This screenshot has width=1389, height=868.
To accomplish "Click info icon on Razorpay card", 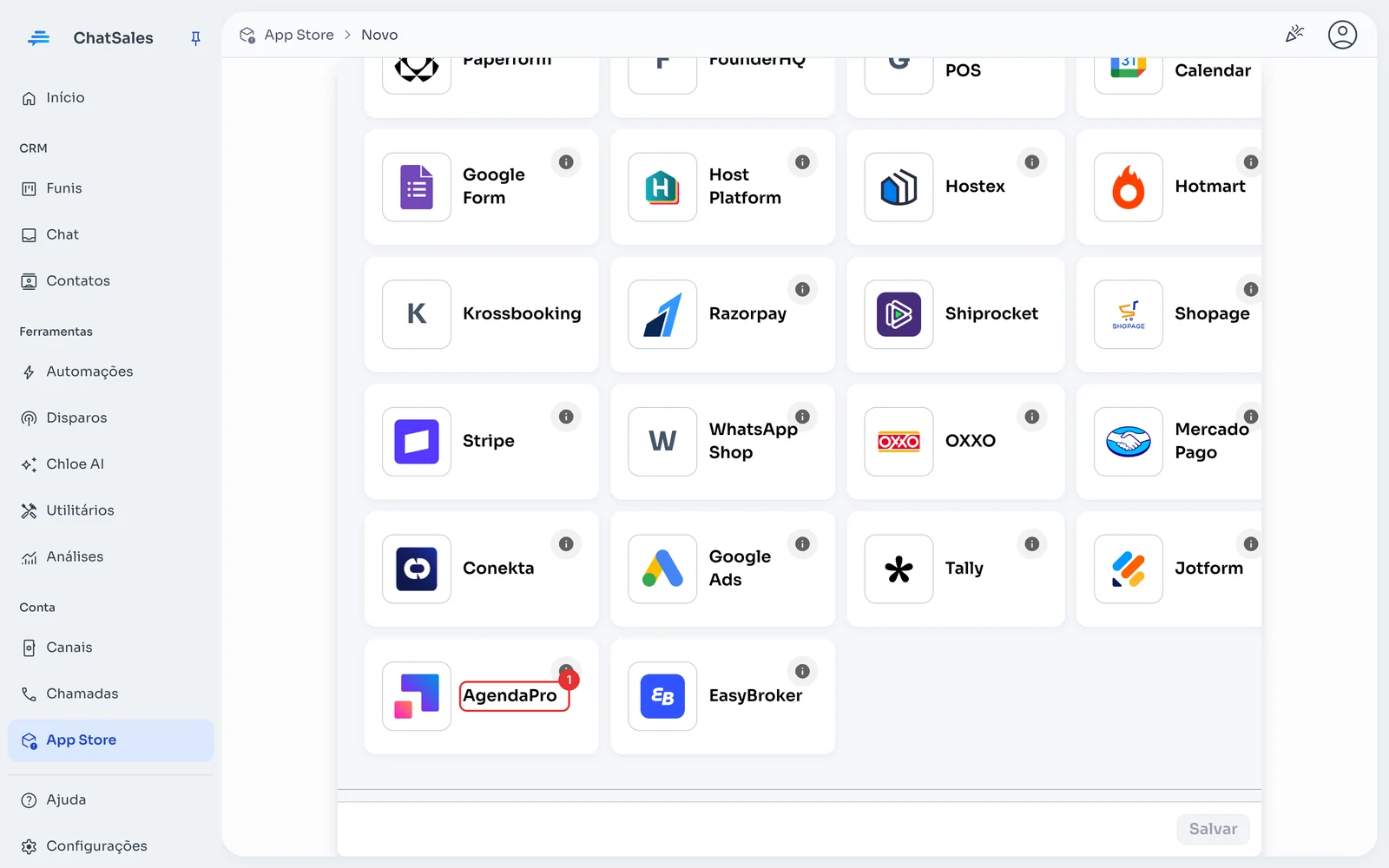I will pyautogui.click(x=802, y=290).
